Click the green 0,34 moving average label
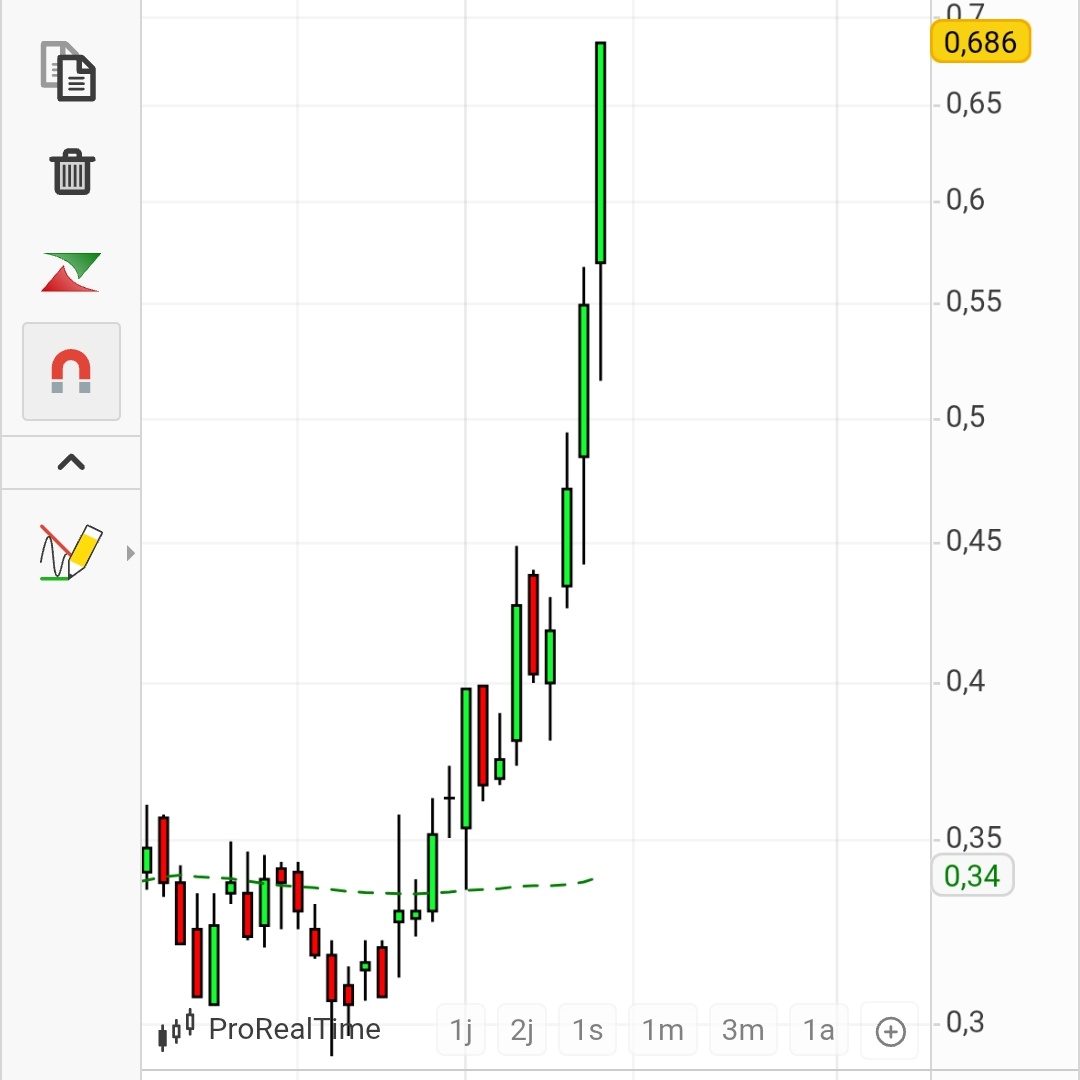This screenshot has width=1080, height=1080. pos(971,875)
